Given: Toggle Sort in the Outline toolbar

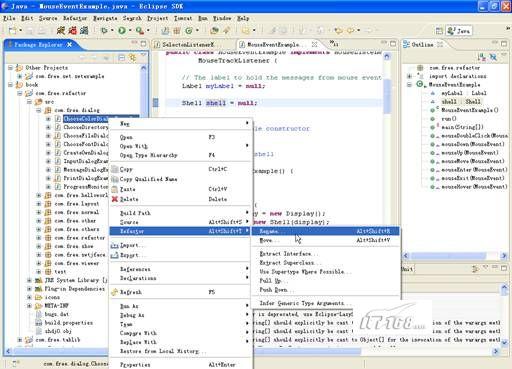Looking at the screenshot, I should pyautogui.click(x=482, y=57).
